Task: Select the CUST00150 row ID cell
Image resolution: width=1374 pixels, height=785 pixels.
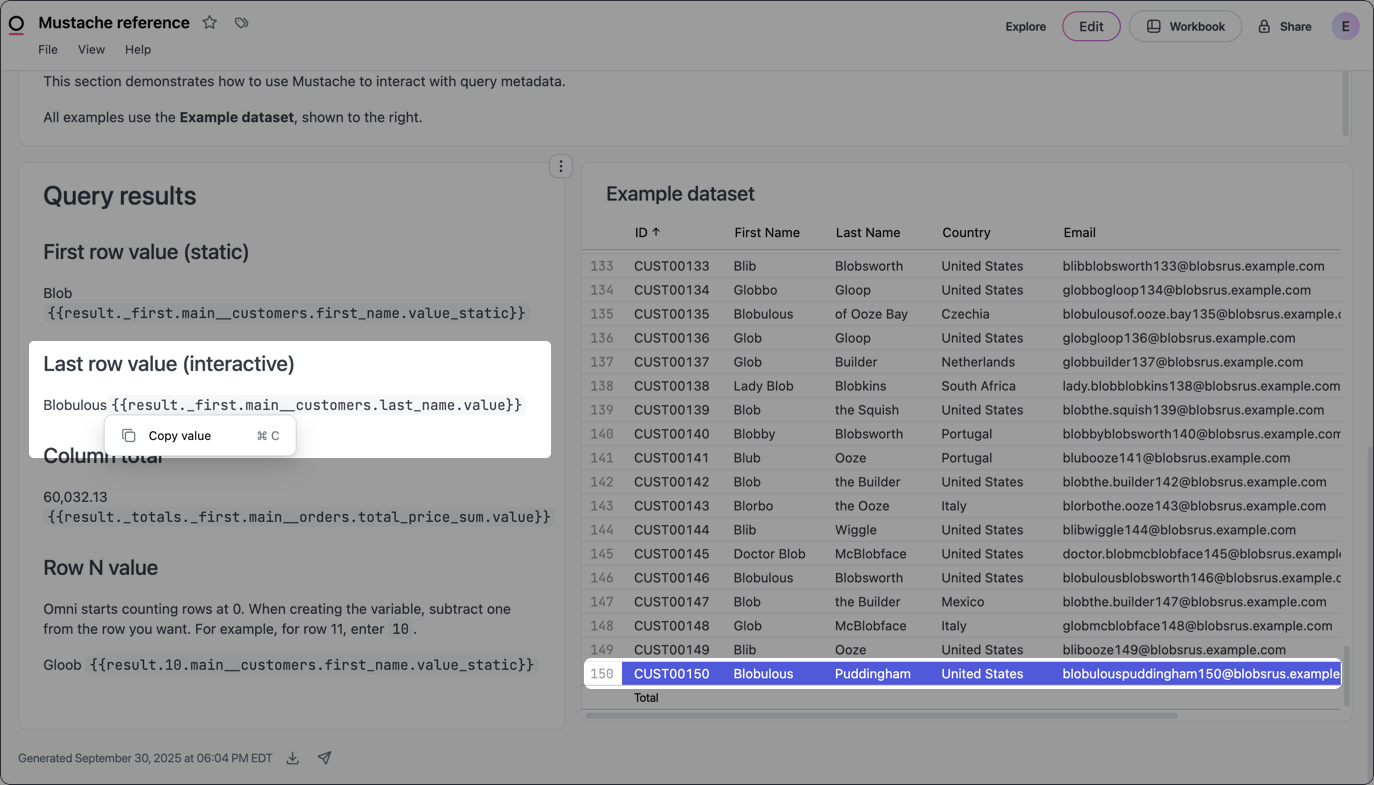Action: pos(671,674)
